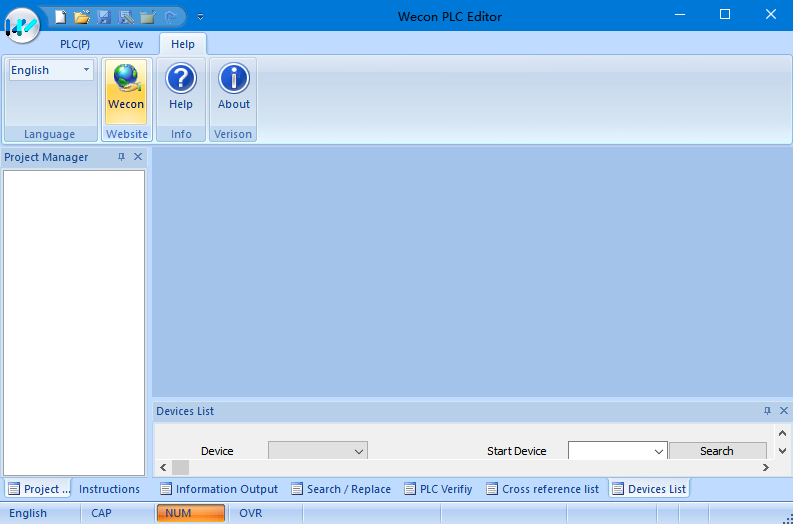Click the Save disk icon
Image resolution: width=793 pixels, height=524 pixels.
pyautogui.click(x=104, y=17)
